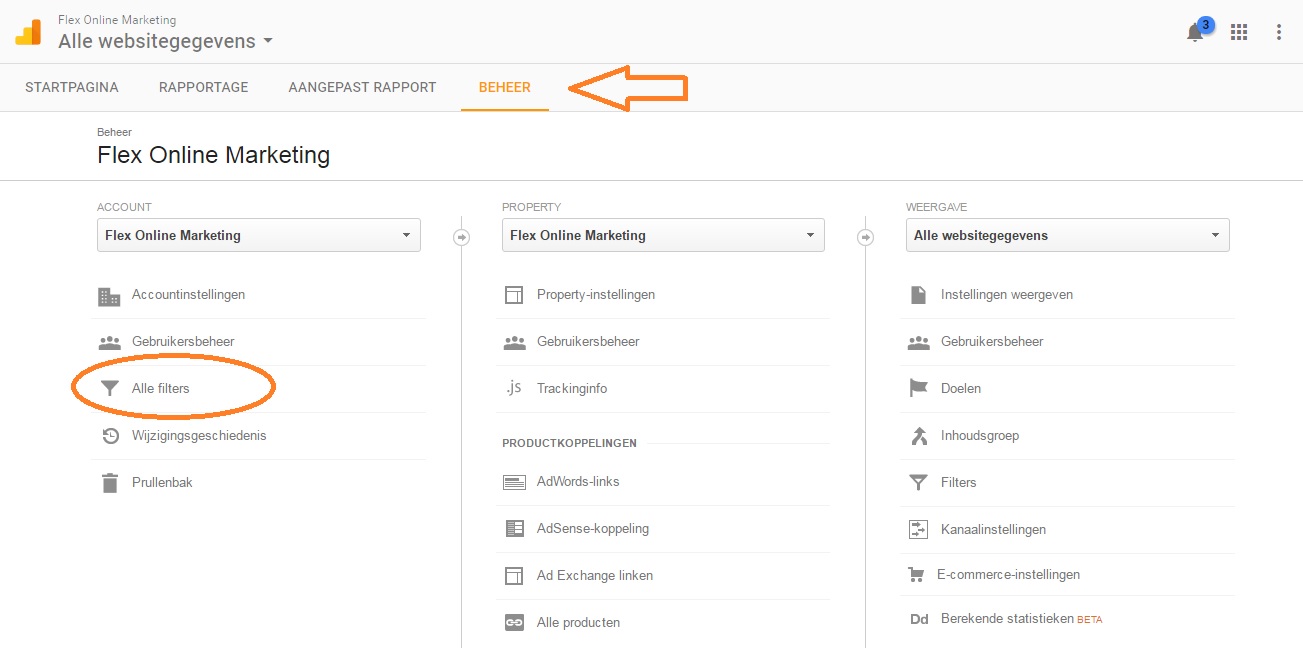Click the PRODUCTKOPPELINGEN section label
This screenshot has height=648, width=1303.
569,443
